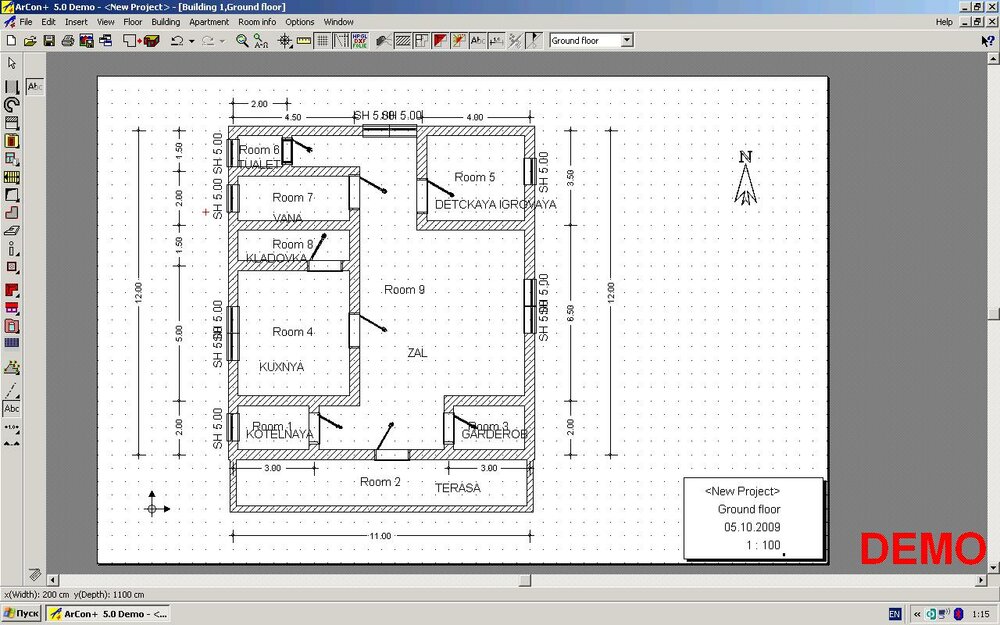The width and height of the screenshot is (1000, 625).
Task: Open the Ground floor dropdown
Action: [x=627, y=40]
